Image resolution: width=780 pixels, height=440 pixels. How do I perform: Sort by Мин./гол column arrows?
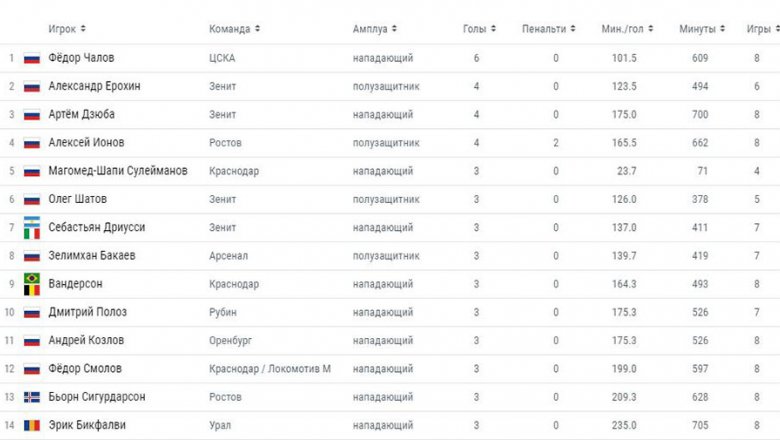[x=651, y=29]
